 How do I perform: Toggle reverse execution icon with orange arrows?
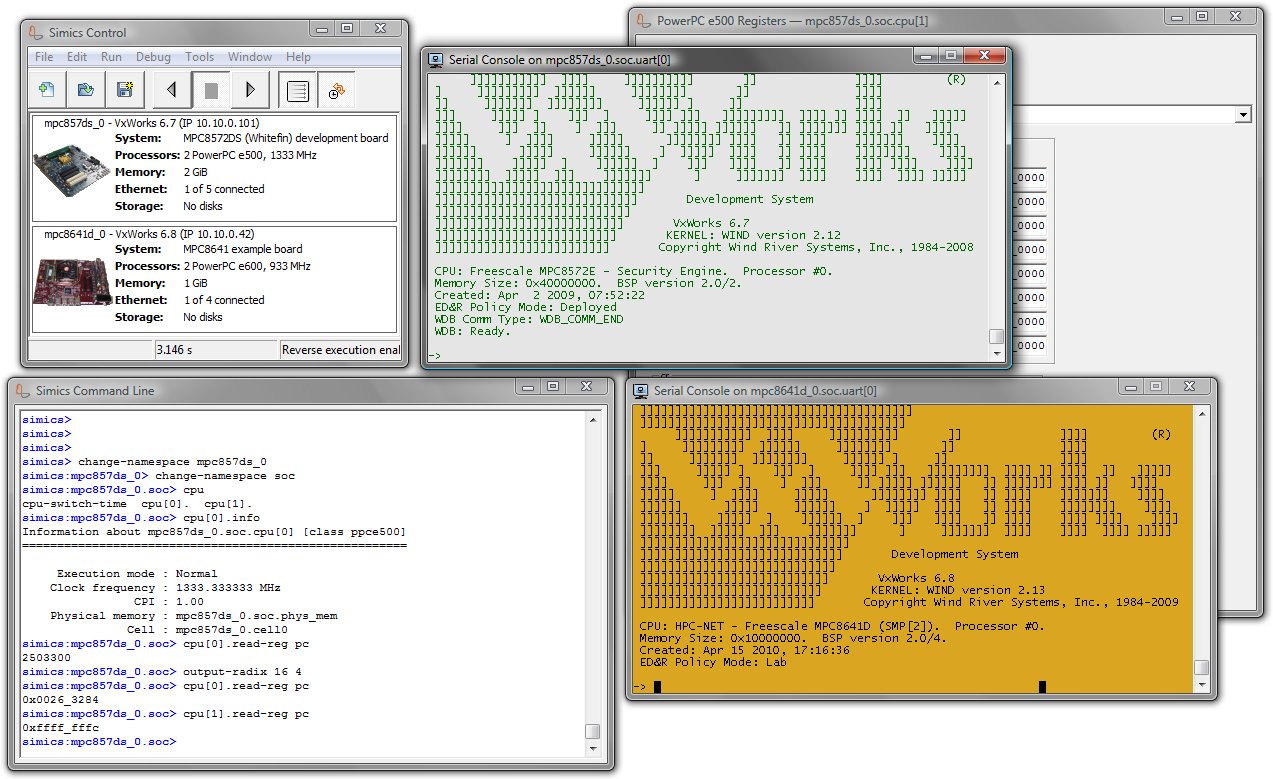[337, 90]
